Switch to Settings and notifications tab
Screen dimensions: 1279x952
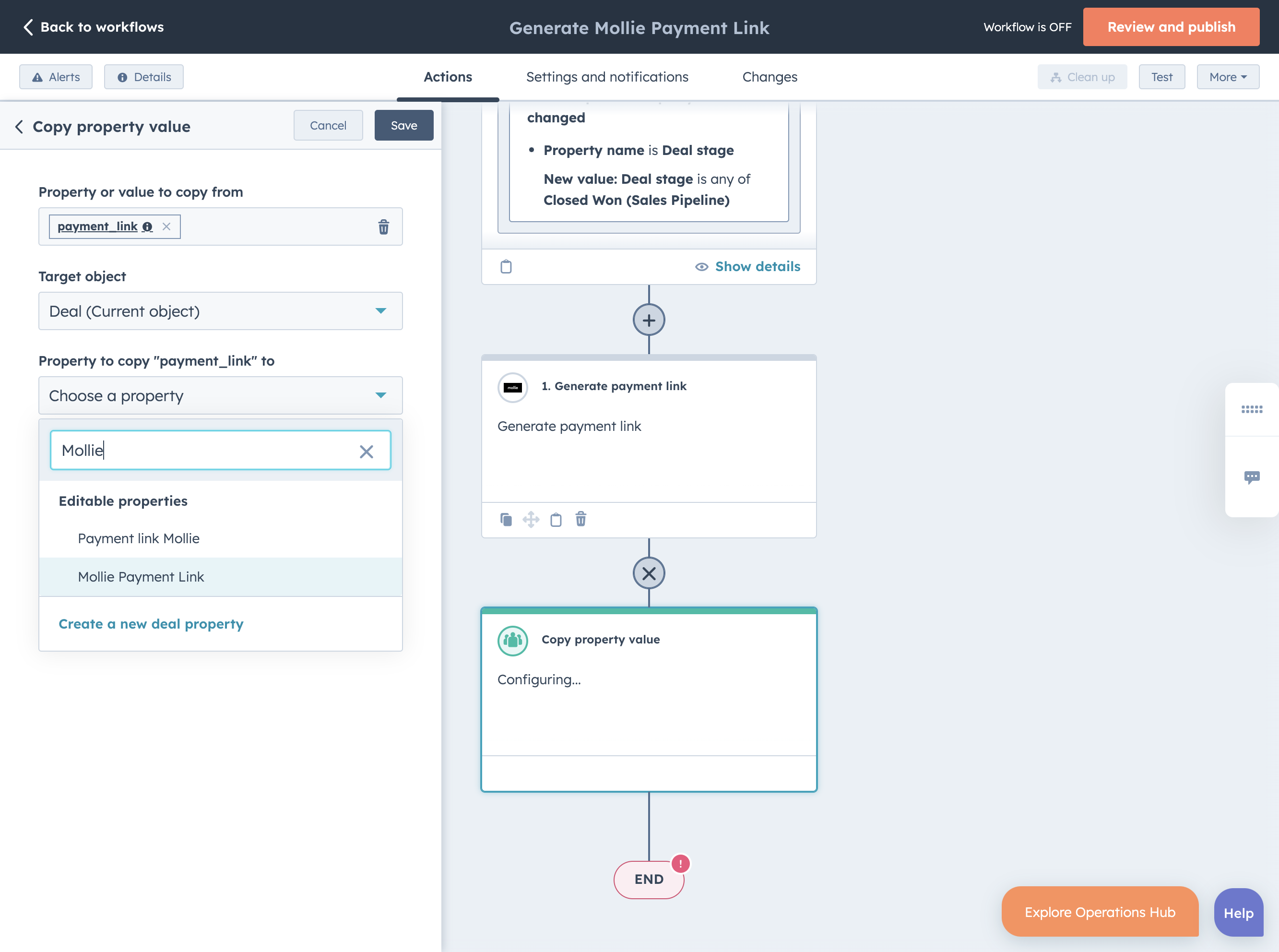pyautogui.click(x=607, y=77)
